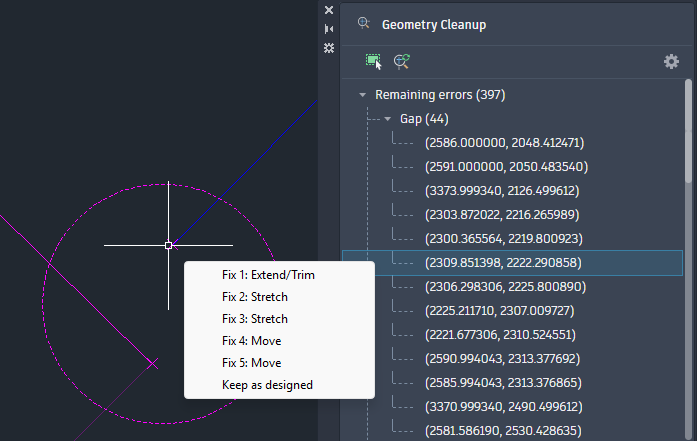Click the check geometry magnifier icon
The image size is (697, 441).
(x=402, y=61)
